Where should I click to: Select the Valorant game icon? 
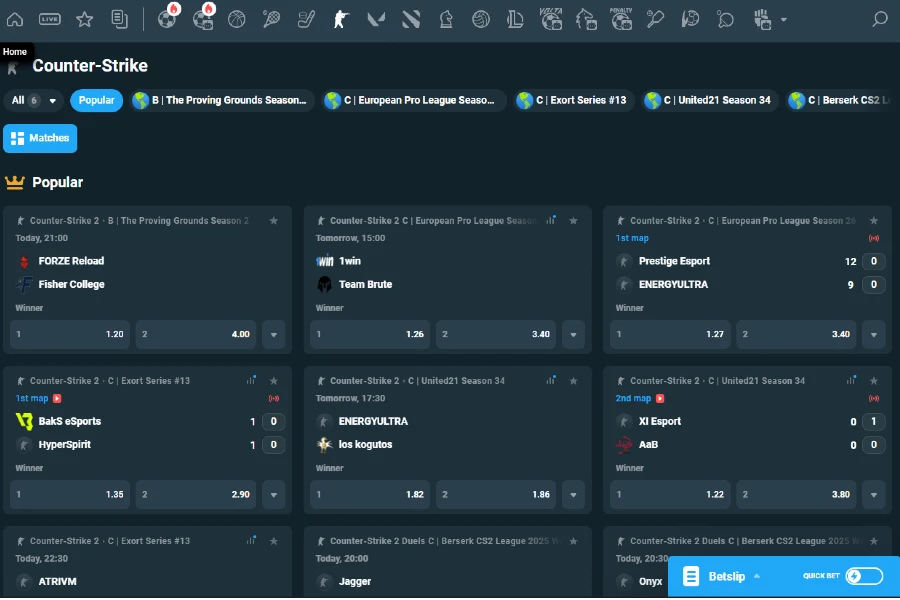pos(376,18)
